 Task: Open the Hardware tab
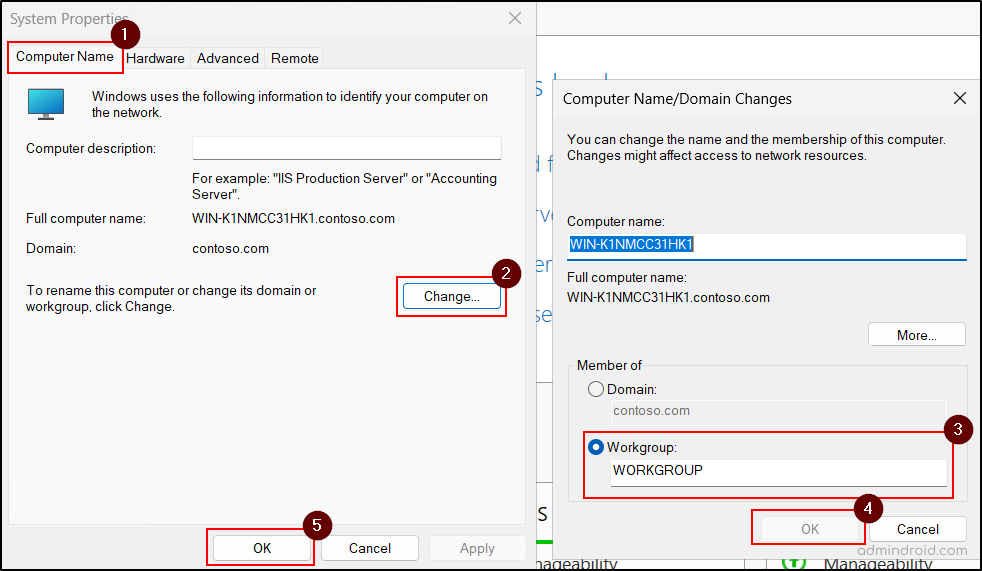click(156, 58)
